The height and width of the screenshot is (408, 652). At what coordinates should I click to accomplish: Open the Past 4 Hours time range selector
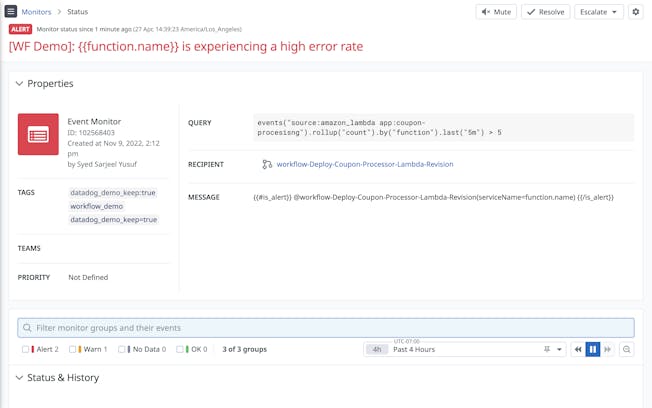coord(464,349)
